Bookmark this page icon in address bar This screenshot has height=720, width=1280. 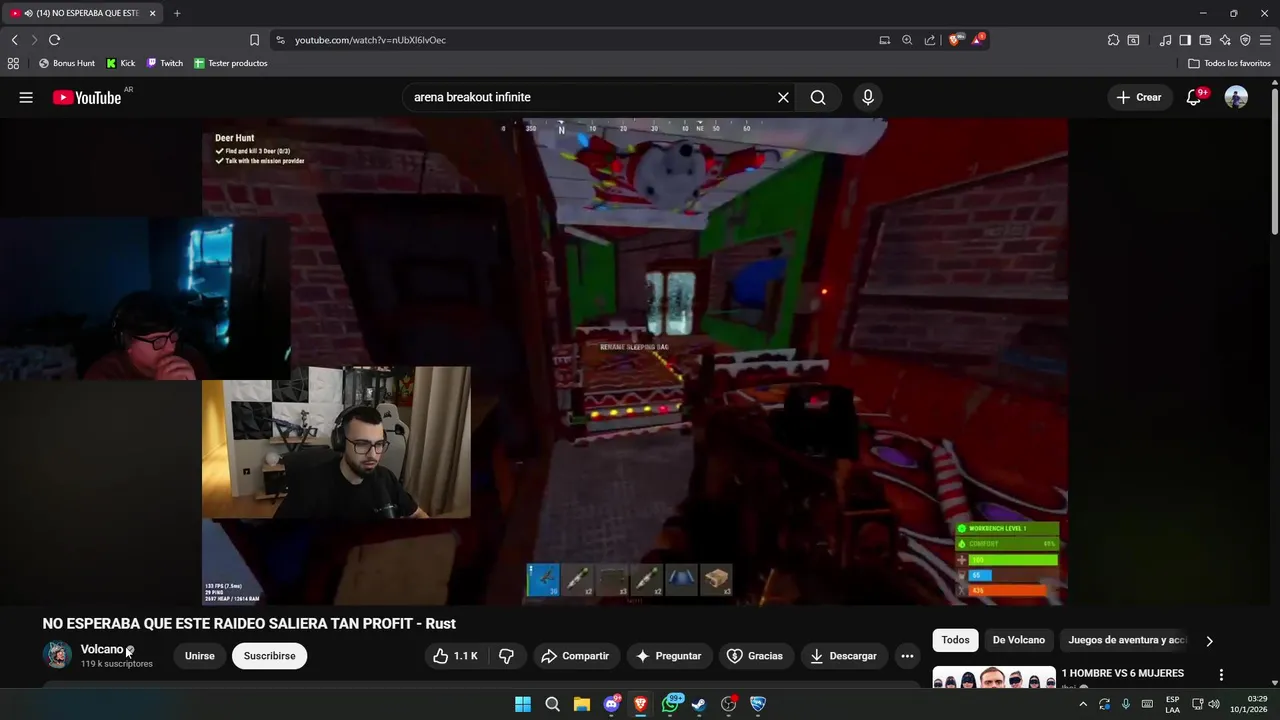[x=254, y=40]
